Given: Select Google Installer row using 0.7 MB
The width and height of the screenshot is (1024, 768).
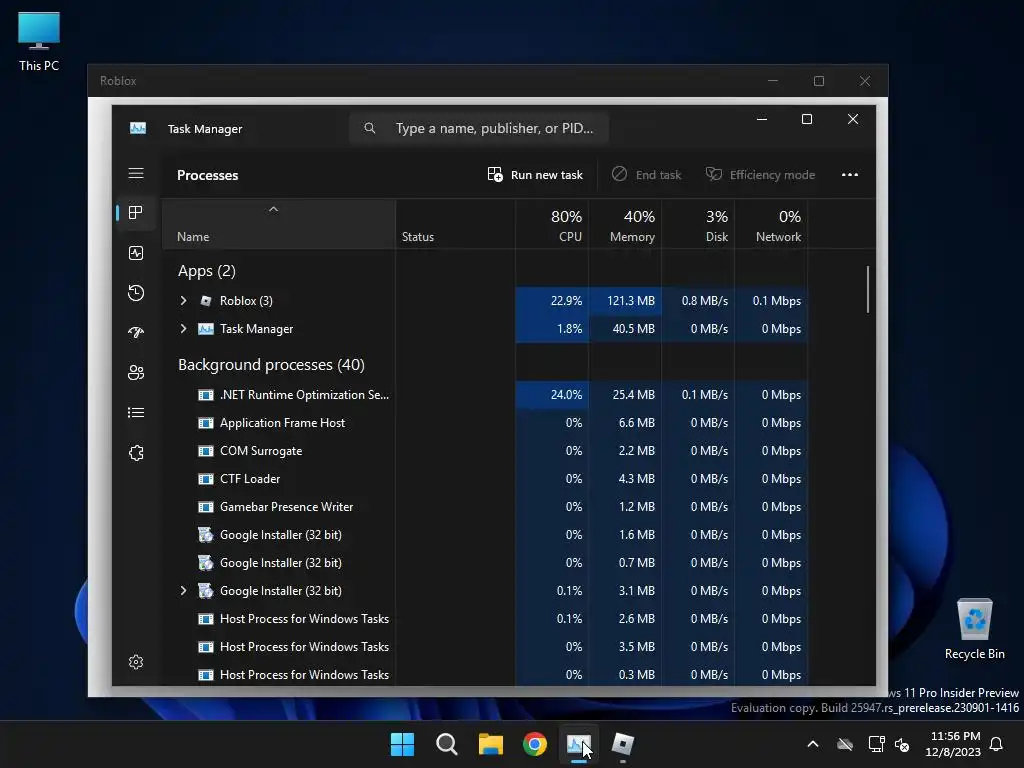Looking at the screenshot, I should click(x=486, y=563).
